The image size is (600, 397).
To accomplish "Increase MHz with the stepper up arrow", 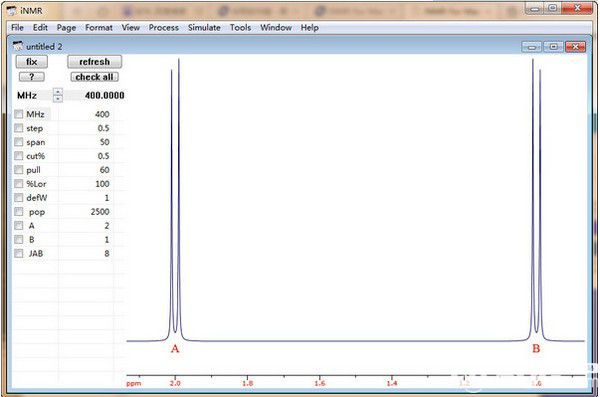I will pyautogui.click(x=58, y=92).
